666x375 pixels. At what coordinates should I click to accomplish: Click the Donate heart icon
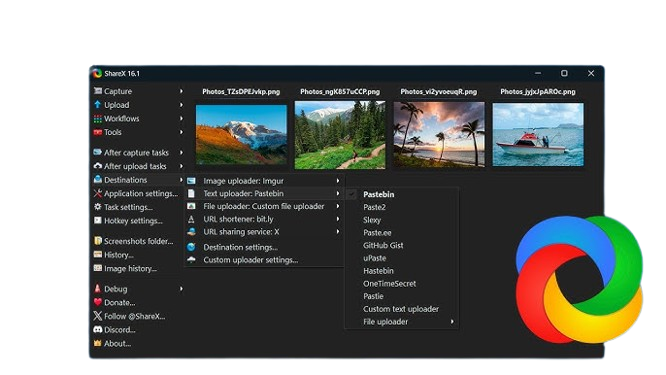[98, 302]
